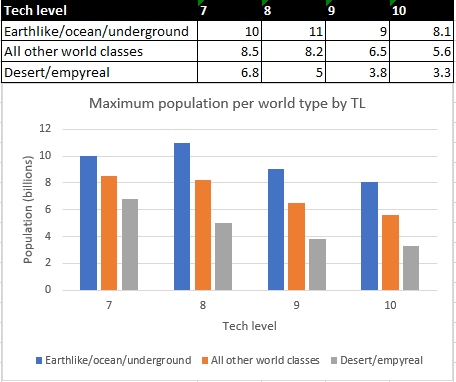
Task: Click the orange bar at tech level 9
Action: click(296, 247)
